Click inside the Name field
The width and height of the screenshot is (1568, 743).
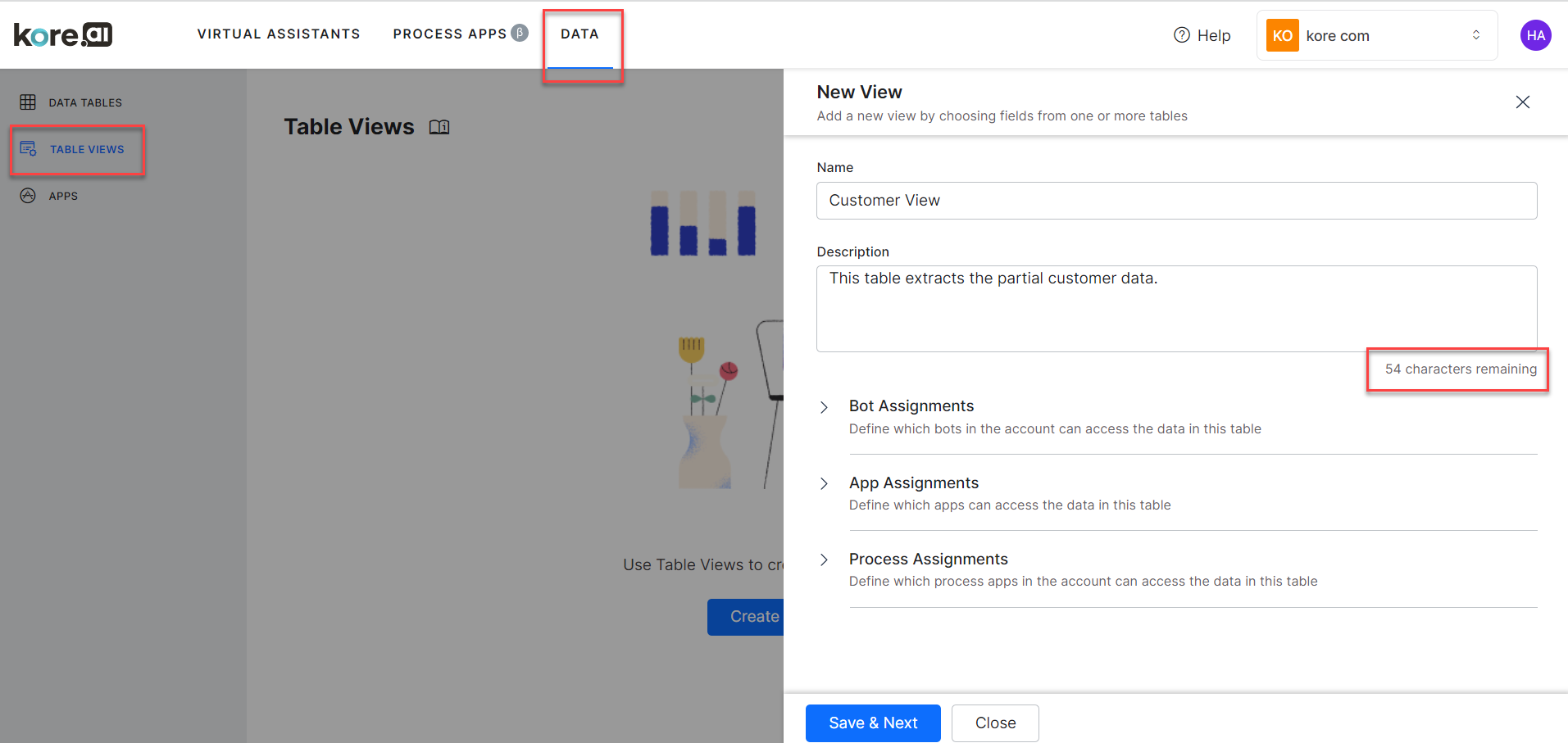point(1176,200)
